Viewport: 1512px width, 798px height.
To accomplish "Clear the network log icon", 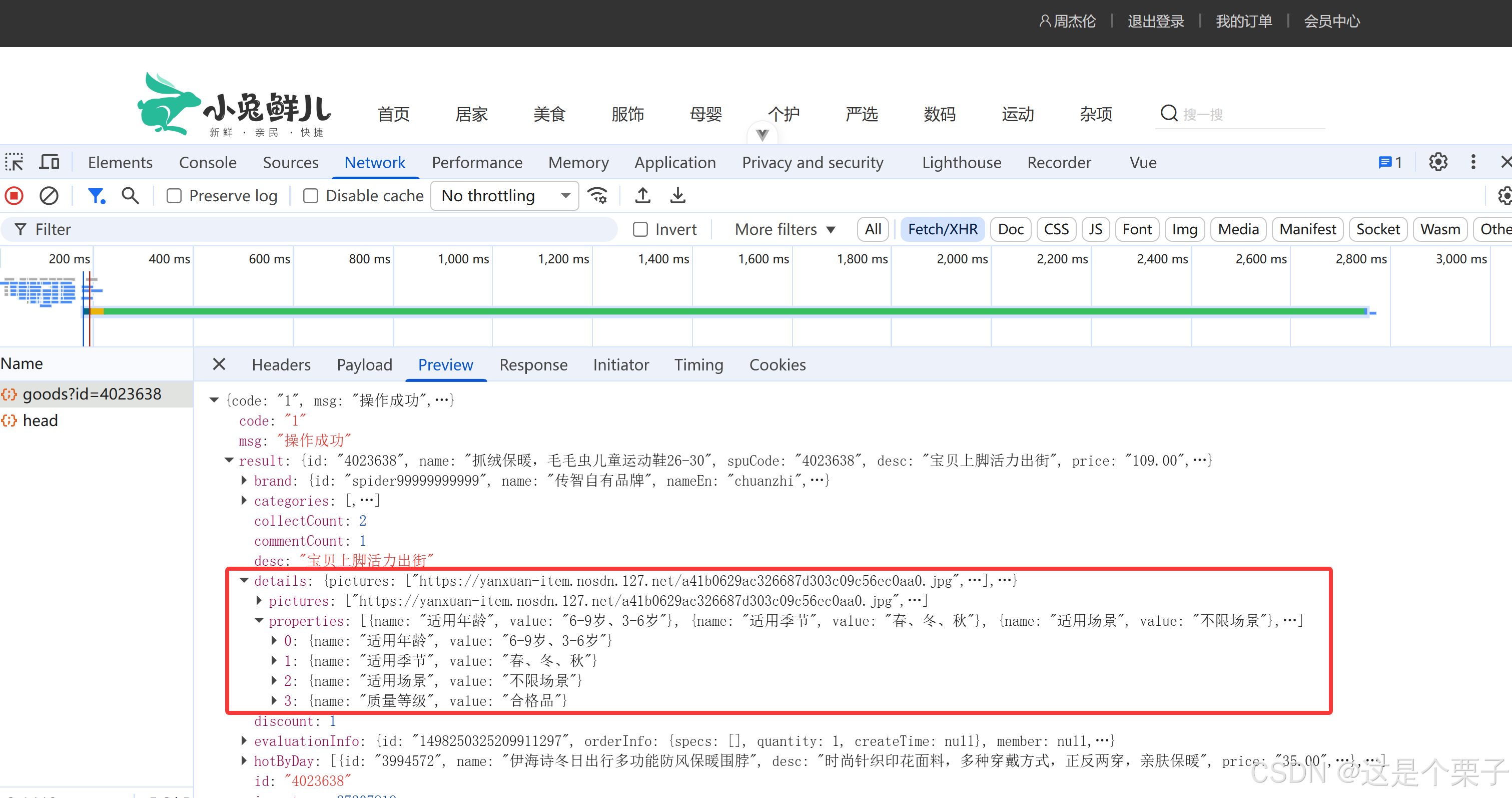I will [49, 196].
